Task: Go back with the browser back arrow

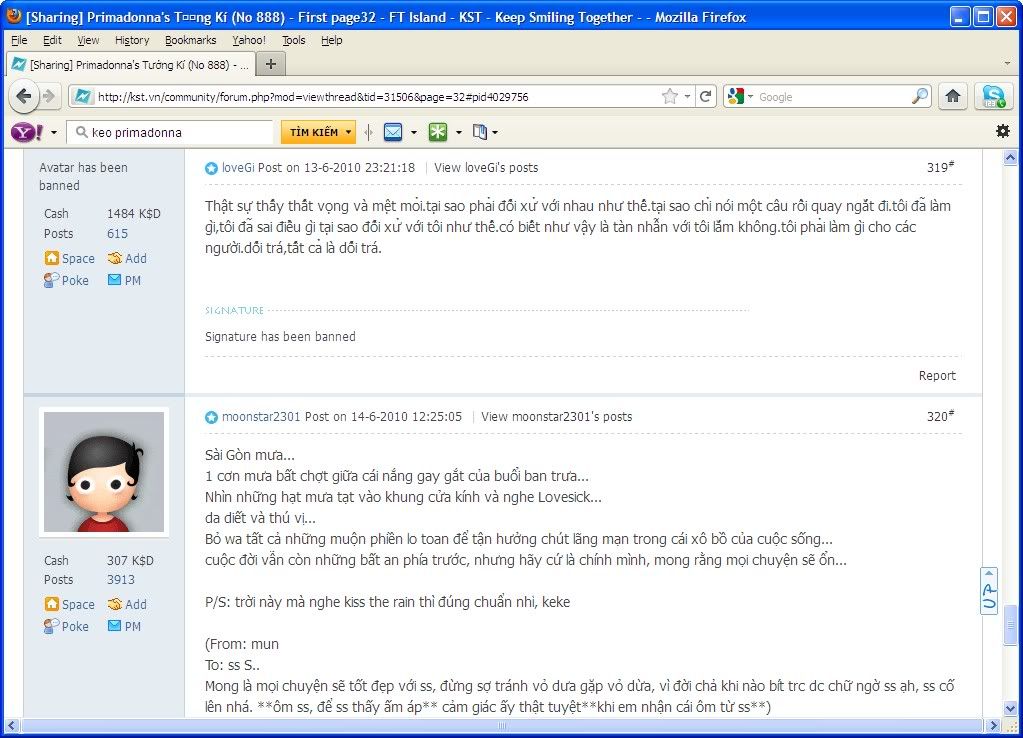Action: tap(24, 97)
